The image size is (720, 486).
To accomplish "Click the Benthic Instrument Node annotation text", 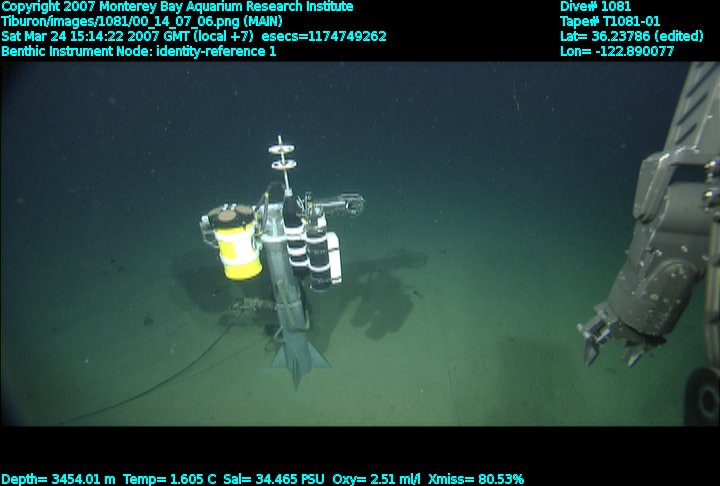I will point(139,51).
